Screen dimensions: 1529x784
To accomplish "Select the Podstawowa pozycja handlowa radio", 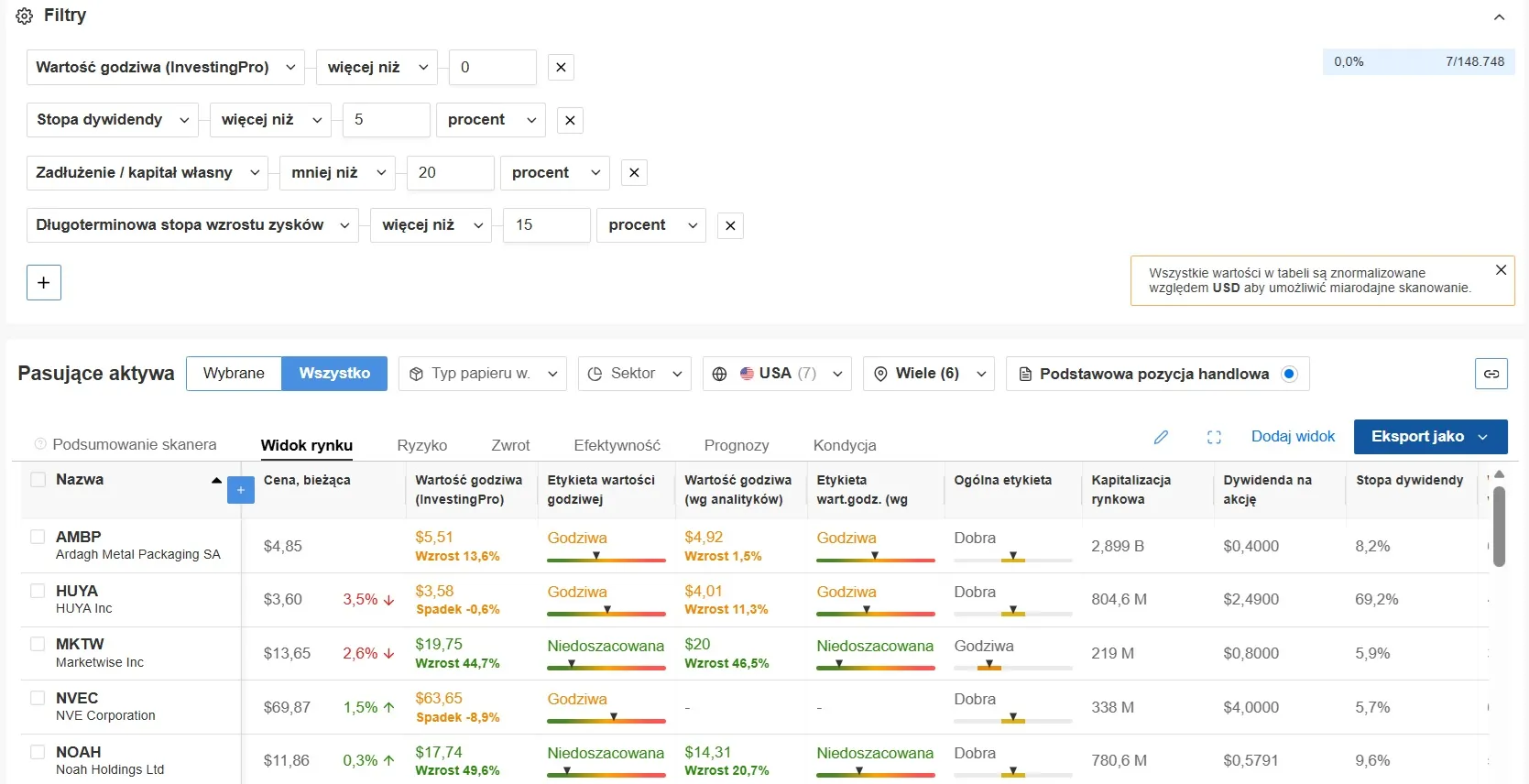I will click(x=1289, y=374).
